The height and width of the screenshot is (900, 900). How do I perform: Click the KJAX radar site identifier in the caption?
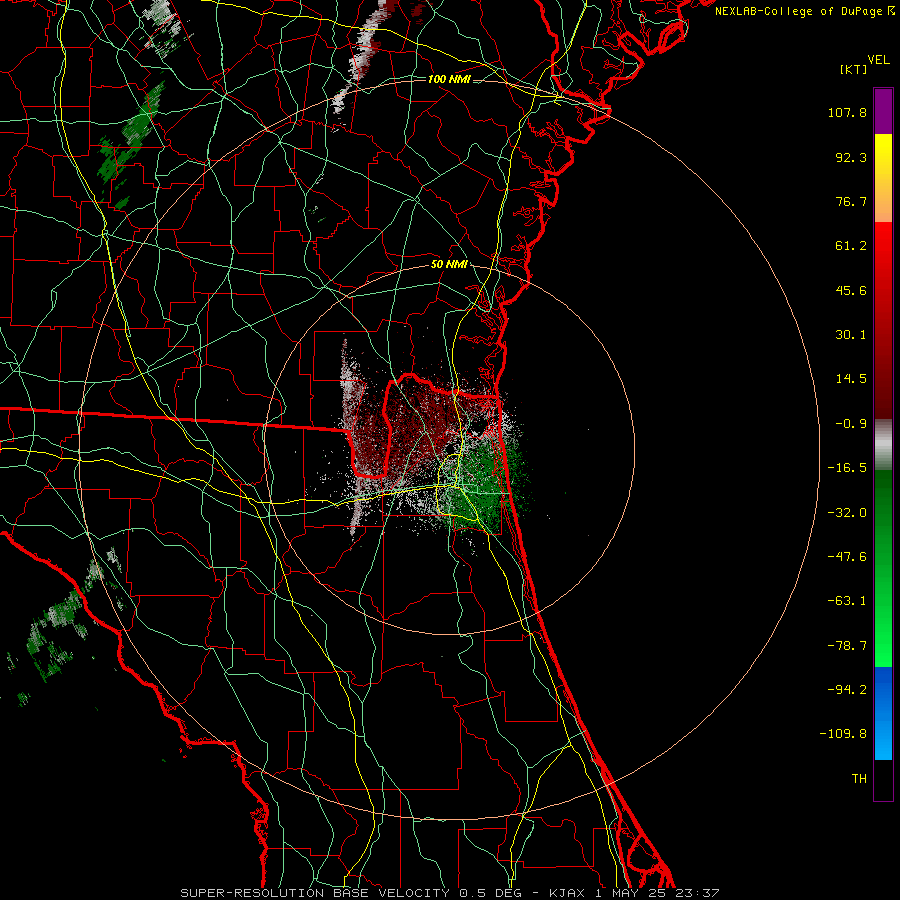pyautogui.click(x=567, y=893)
